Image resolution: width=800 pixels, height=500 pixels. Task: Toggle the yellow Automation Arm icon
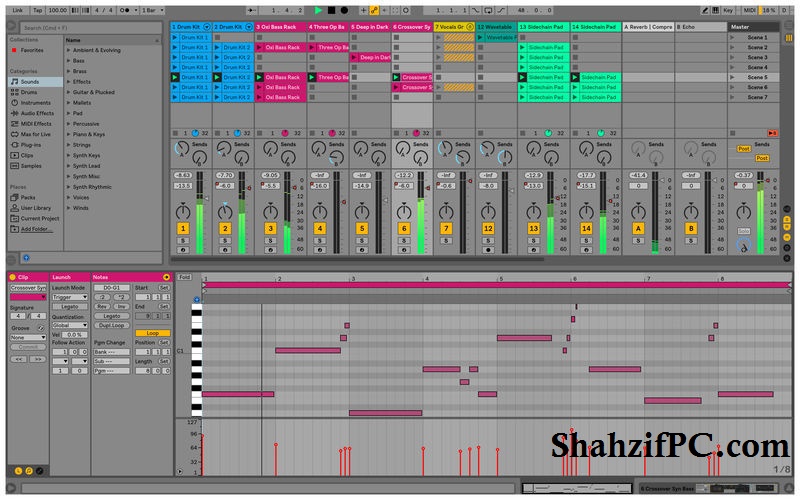(x=374, y=10)
